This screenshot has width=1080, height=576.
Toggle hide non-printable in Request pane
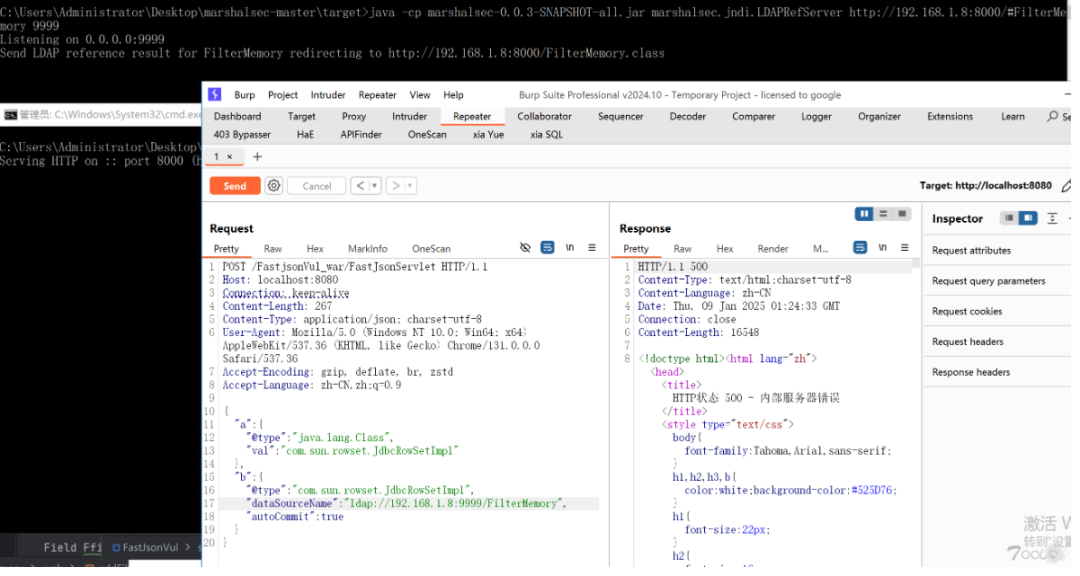(x=526, y=247)
